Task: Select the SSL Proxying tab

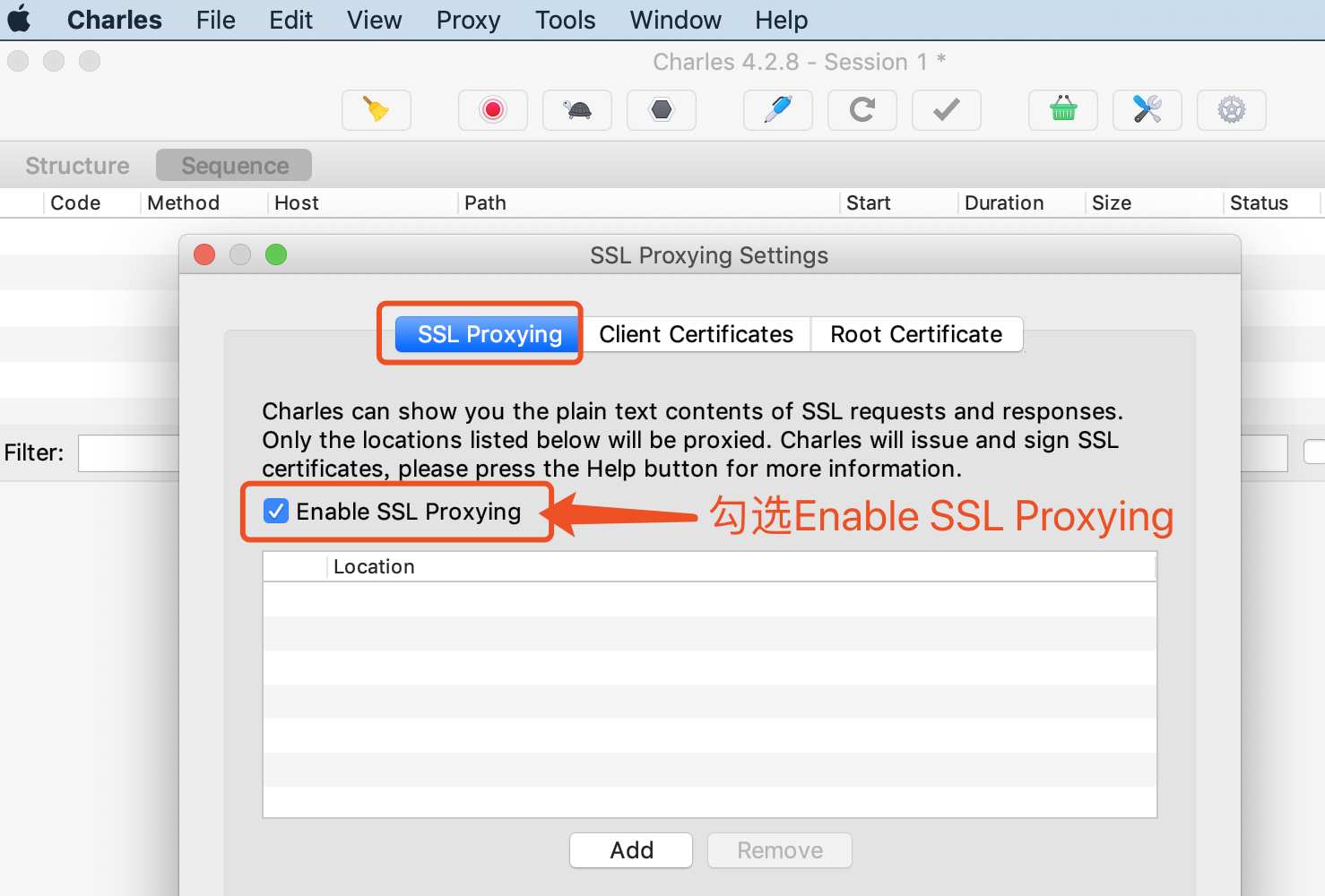Action: 489,334
